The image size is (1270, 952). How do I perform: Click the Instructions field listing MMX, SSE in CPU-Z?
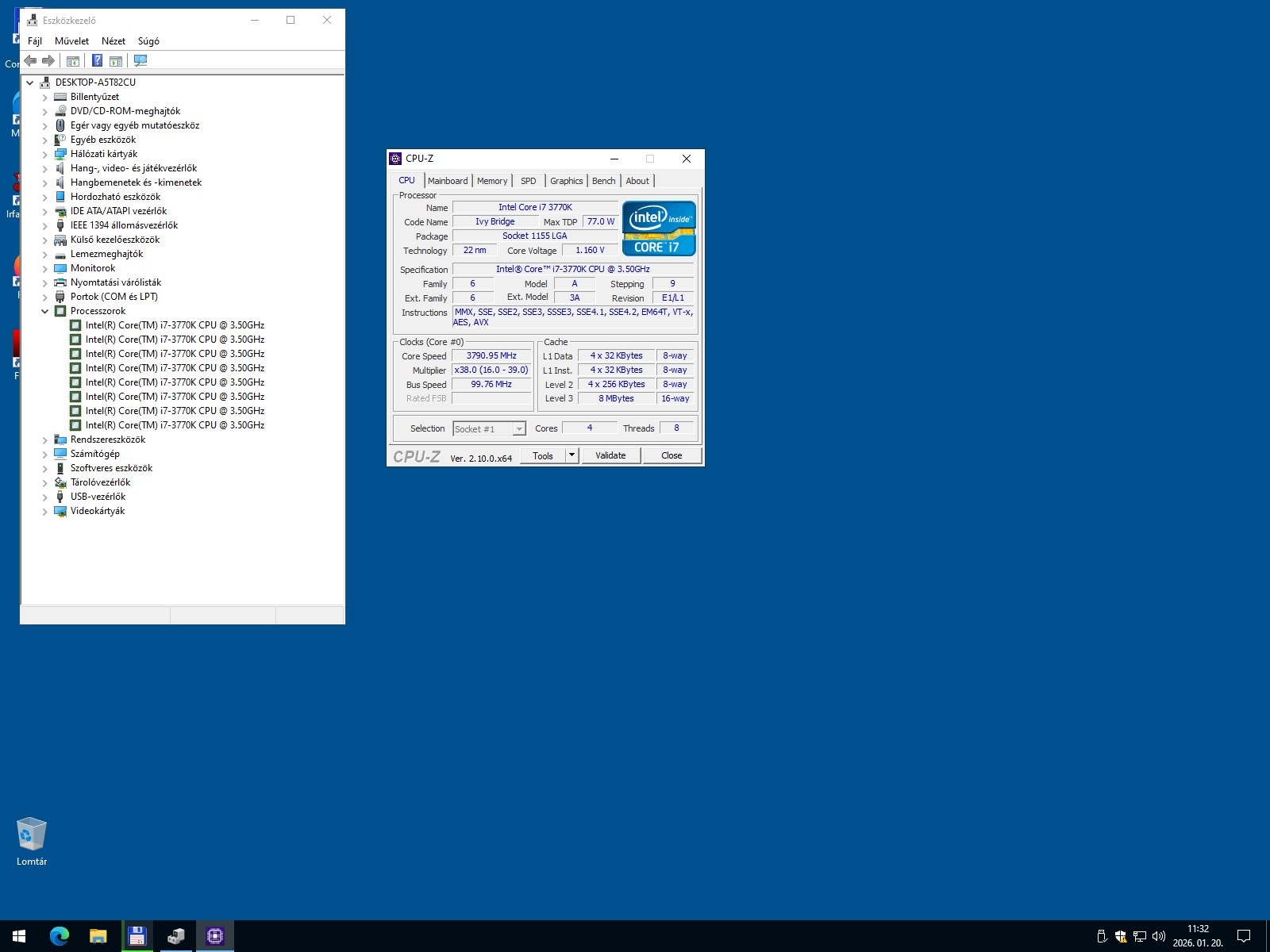click(x=573, y=317)
